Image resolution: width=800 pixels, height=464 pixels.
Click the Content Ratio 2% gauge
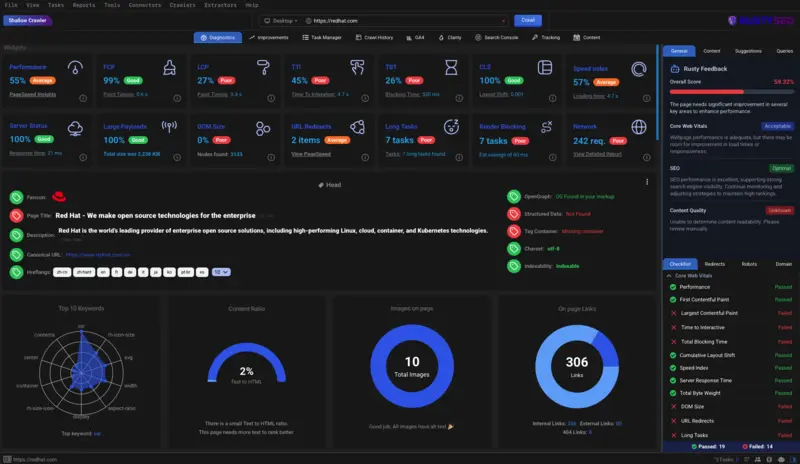[x=246, y=363]
